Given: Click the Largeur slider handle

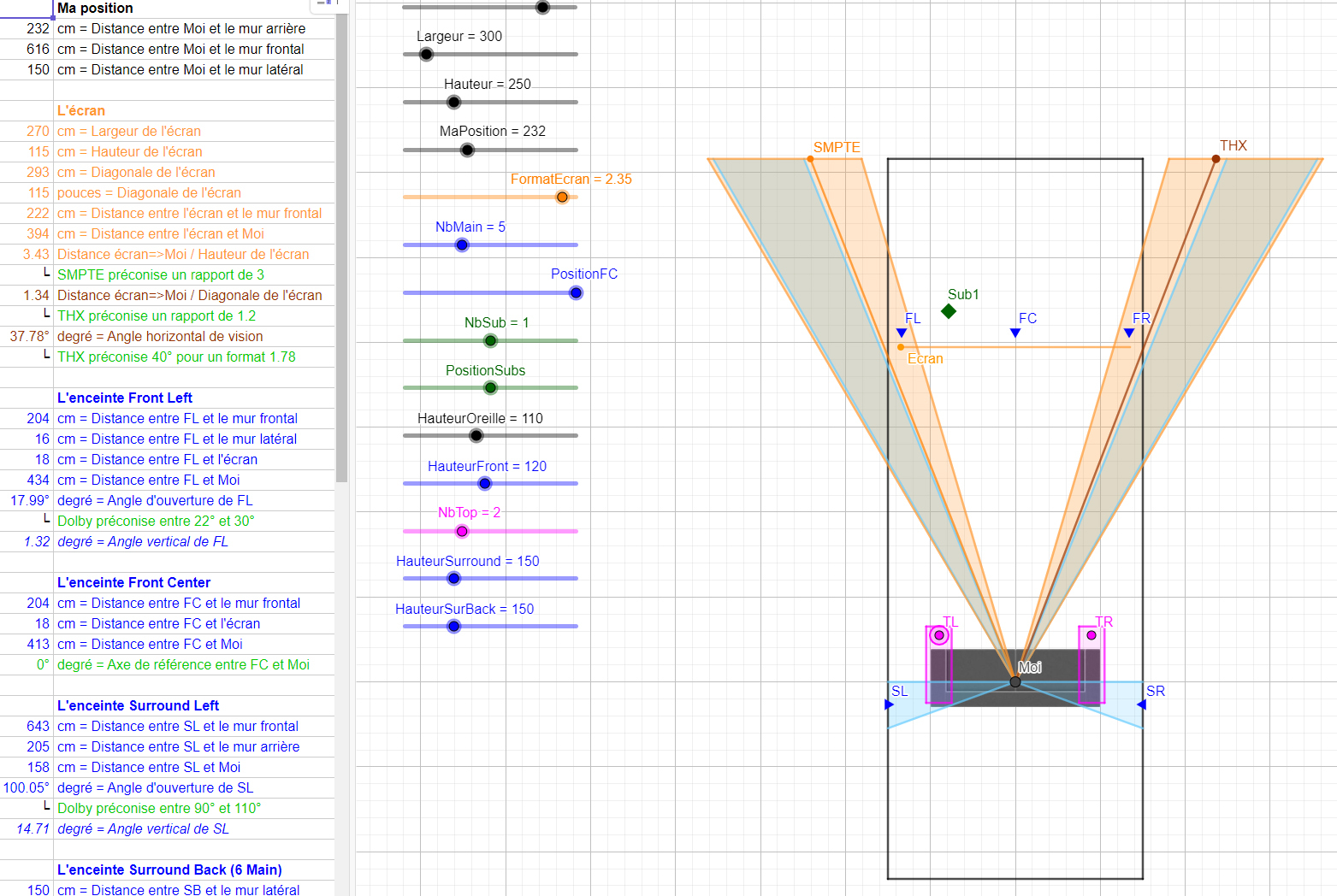Looking at the screenshot, I should (427, 55).
